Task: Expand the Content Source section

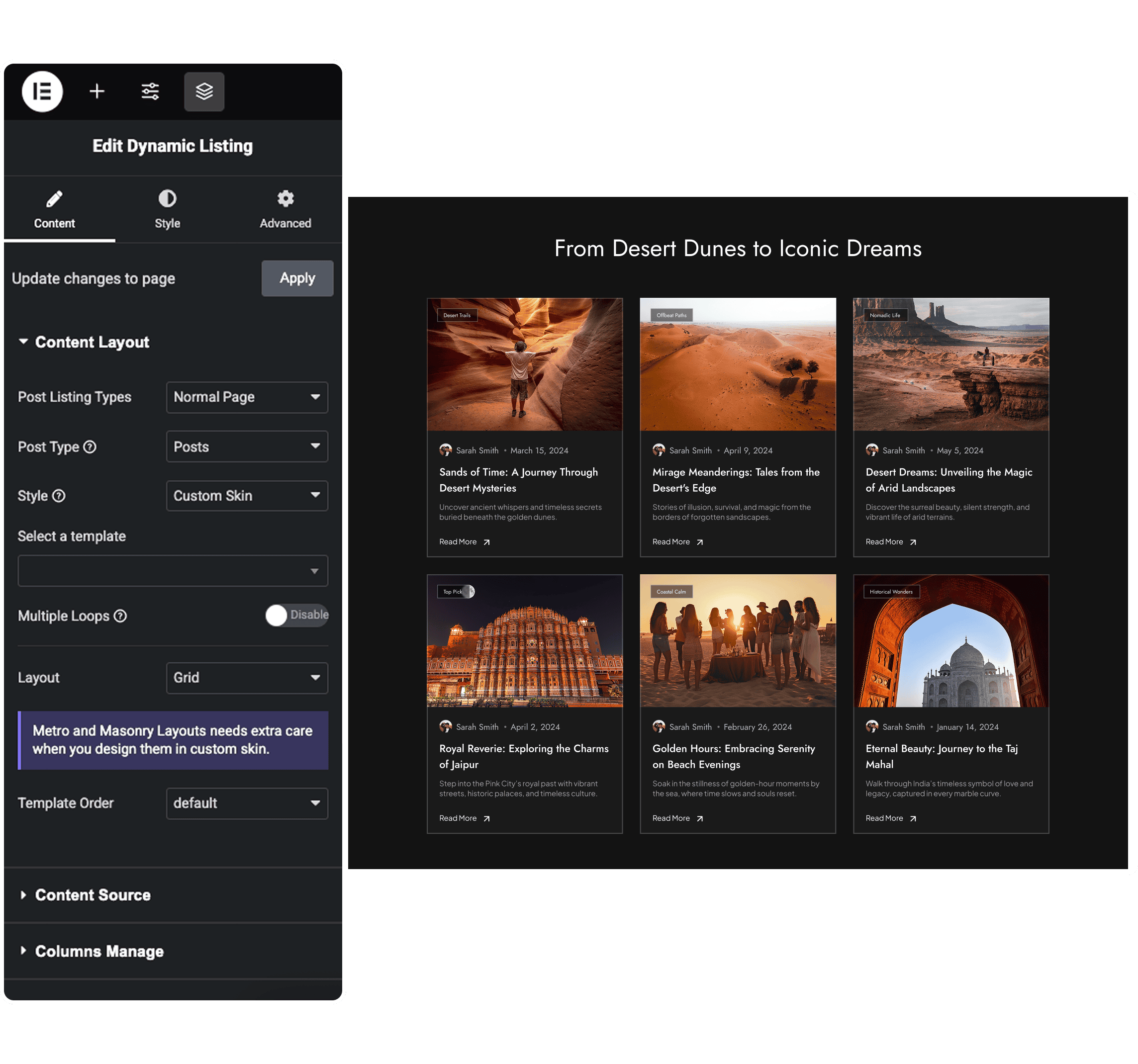Action: [x=93, y=895]
